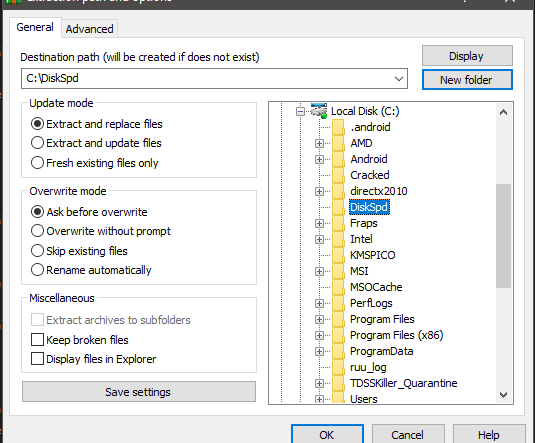535x443 pixels.
Task: Select Local Disk (C:) label in tree
Action: point(365,111)
